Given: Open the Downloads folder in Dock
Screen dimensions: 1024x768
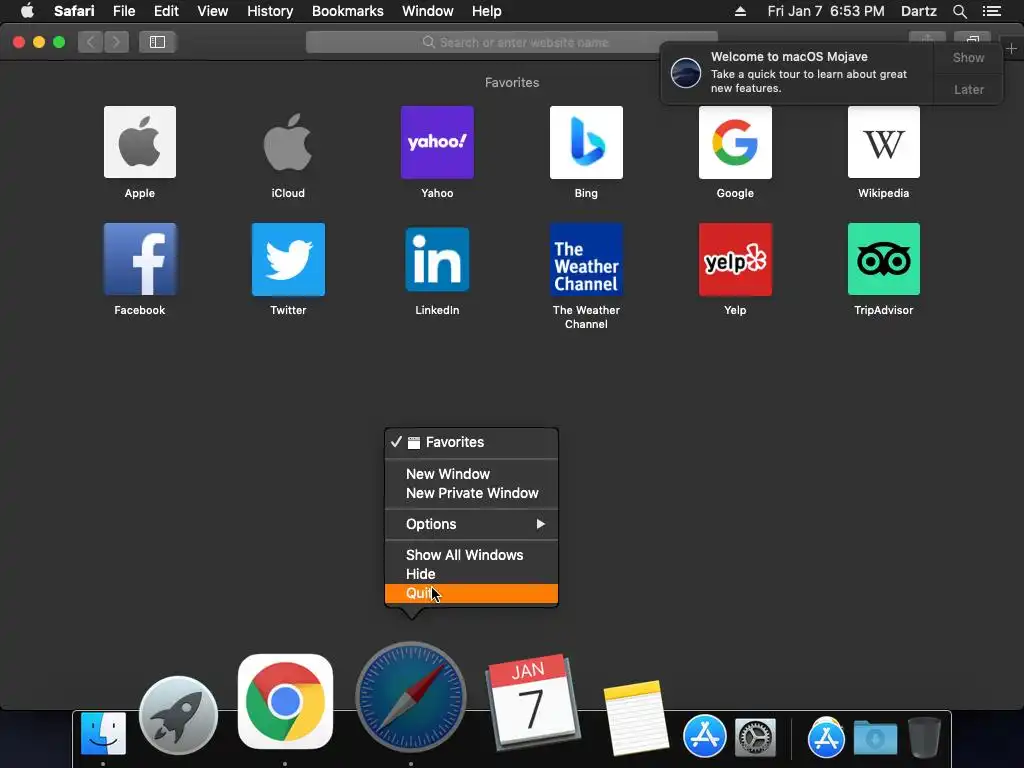Looking at the screenshot, I should (x=875, y=737).
